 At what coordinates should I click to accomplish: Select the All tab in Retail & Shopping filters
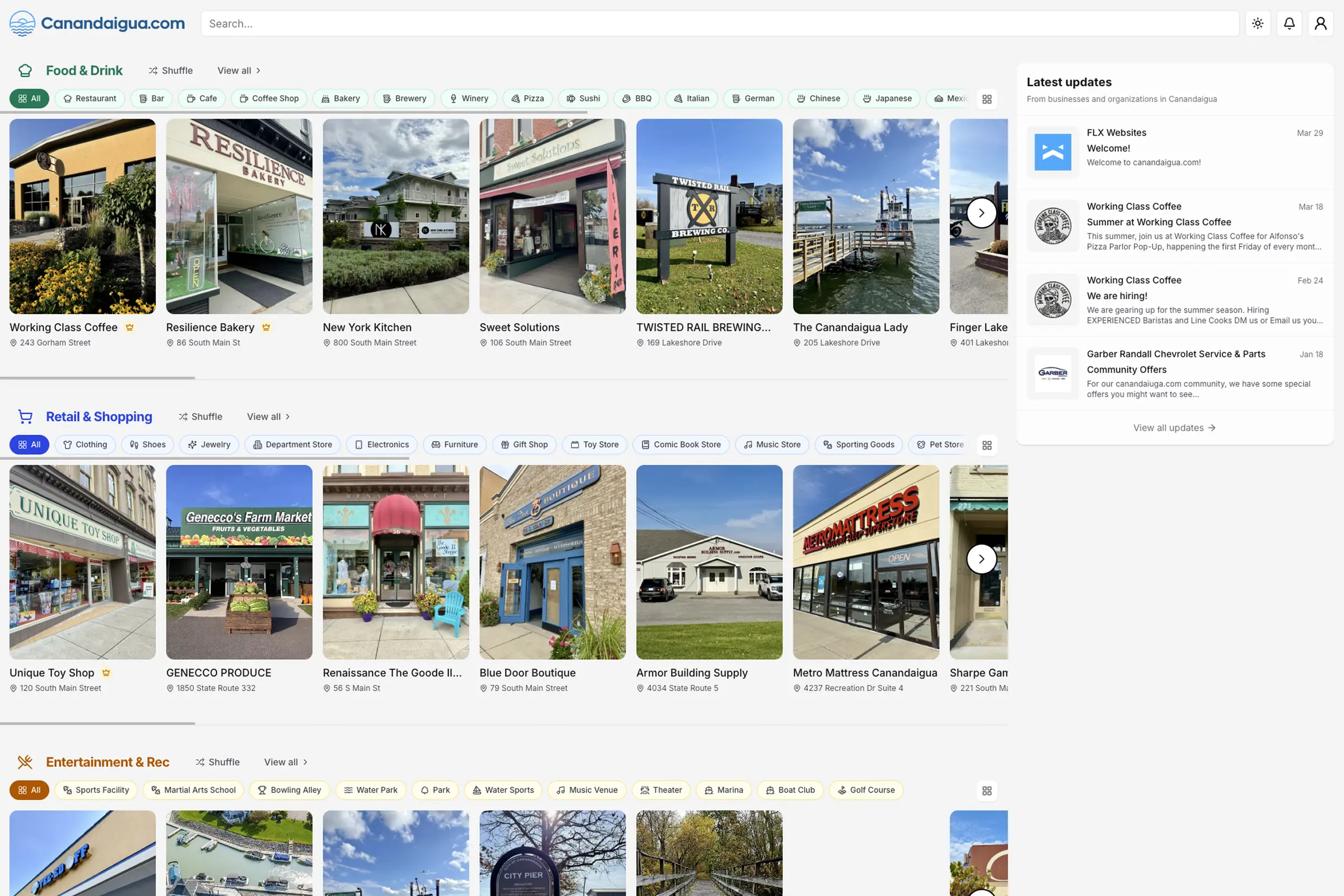(29, 445)
